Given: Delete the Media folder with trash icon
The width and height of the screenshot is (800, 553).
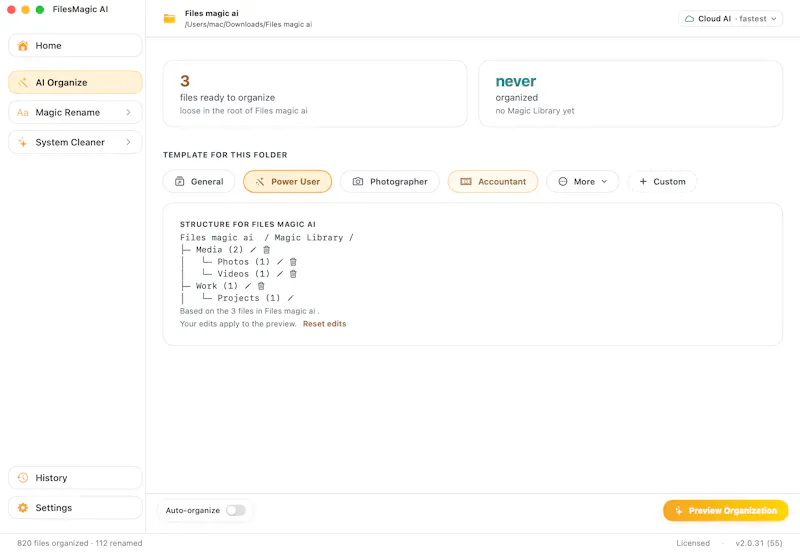Looking at the screenshot, I should click(x=266, y=249).
